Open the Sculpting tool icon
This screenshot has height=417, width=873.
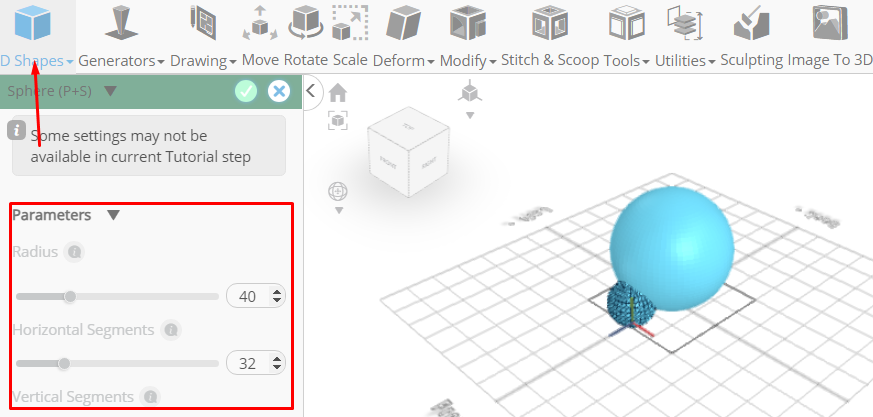coord(751,22)
